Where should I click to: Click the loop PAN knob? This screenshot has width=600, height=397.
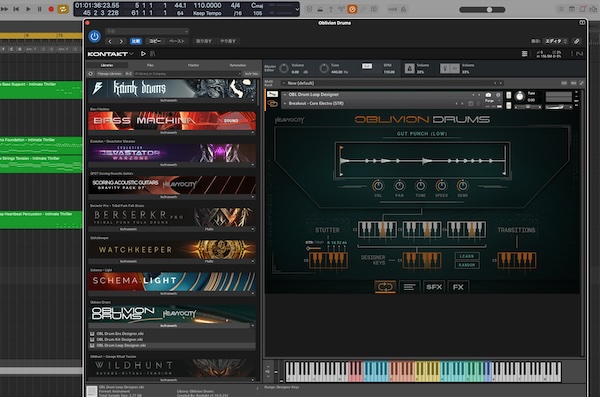coord(399,186)
